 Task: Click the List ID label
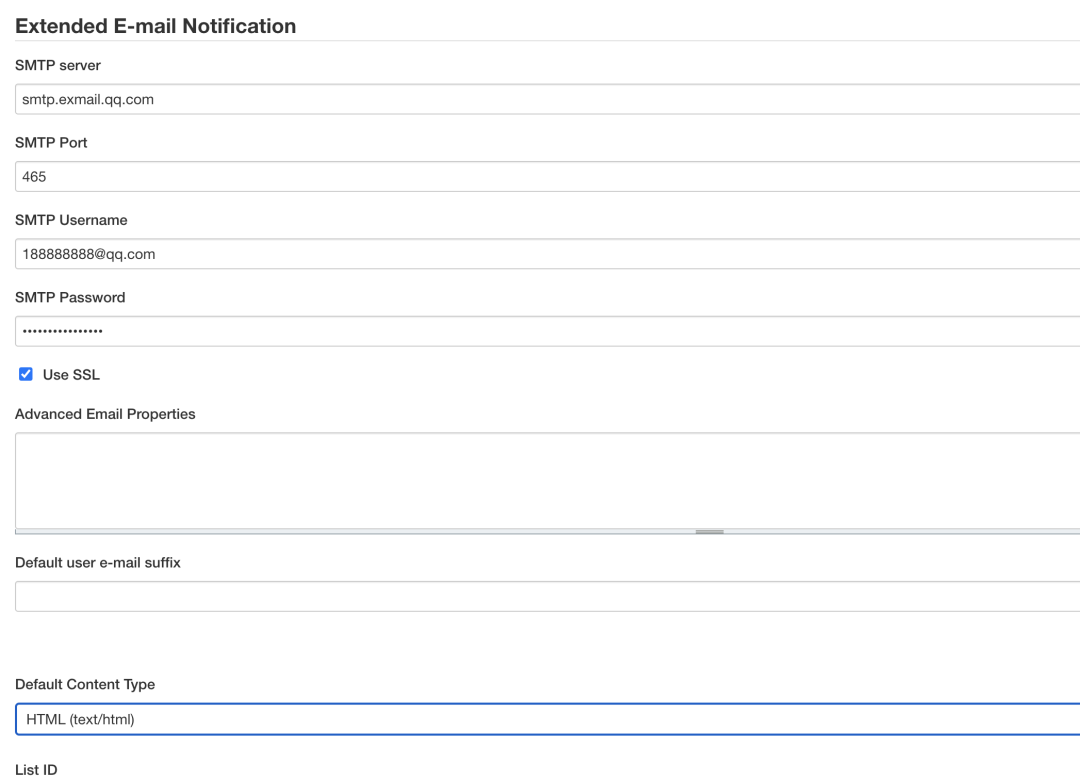pyautogui.click(x=36, y=770)
